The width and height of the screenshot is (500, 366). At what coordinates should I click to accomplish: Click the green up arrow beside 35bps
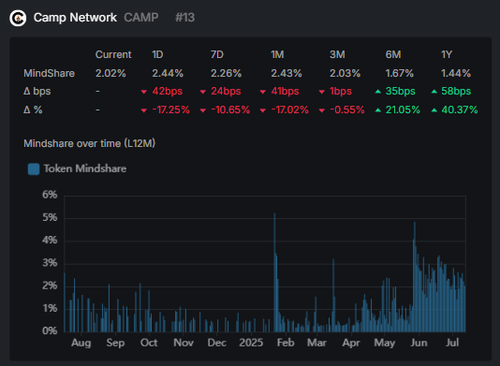click(378, 91)
